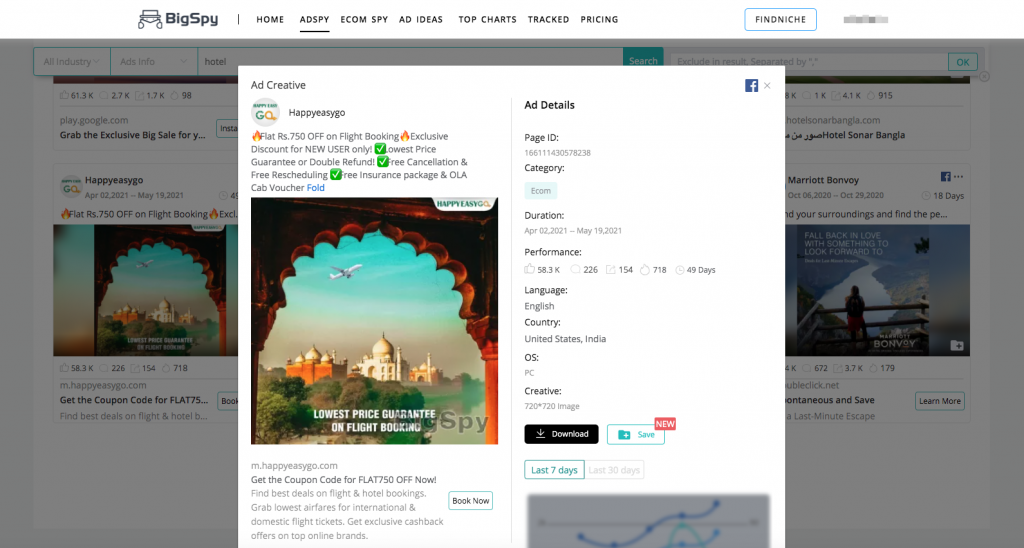This screenshot has height=548, width=1024.
Task: Click the hand icon beside 98
Action: [x=174, y=95]
